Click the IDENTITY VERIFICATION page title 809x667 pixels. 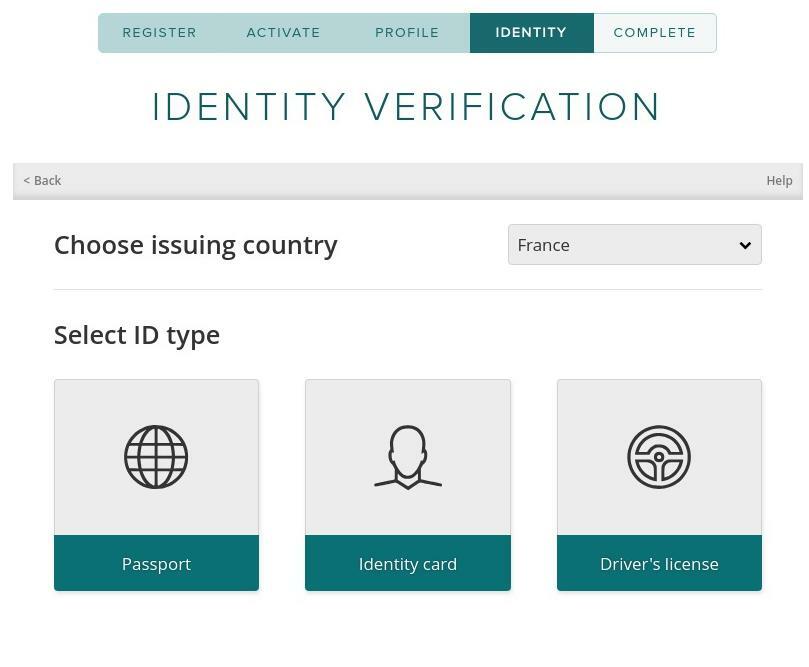(x=406, y=106)
